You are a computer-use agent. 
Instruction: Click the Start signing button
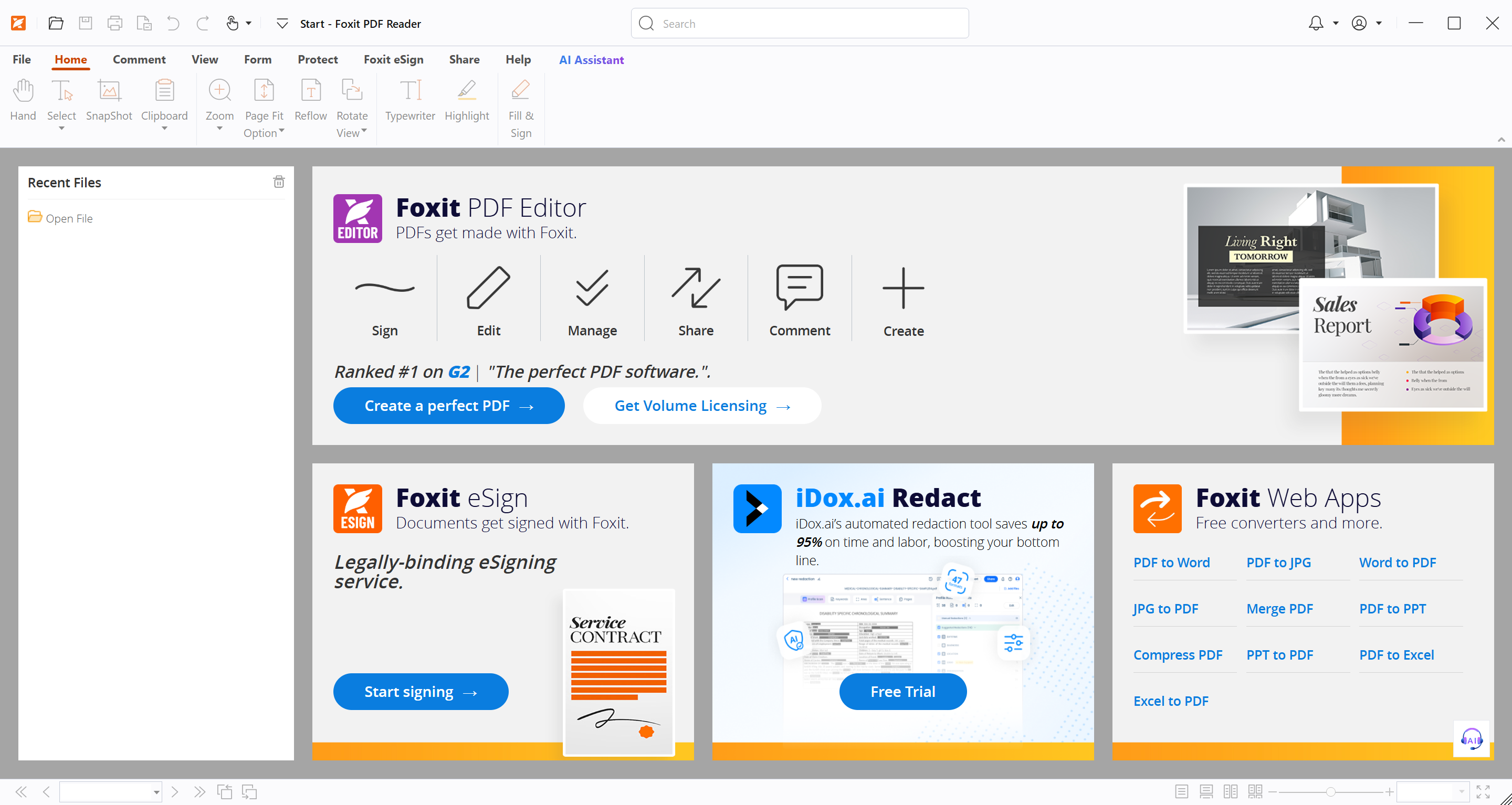click(x=420, y=692)
